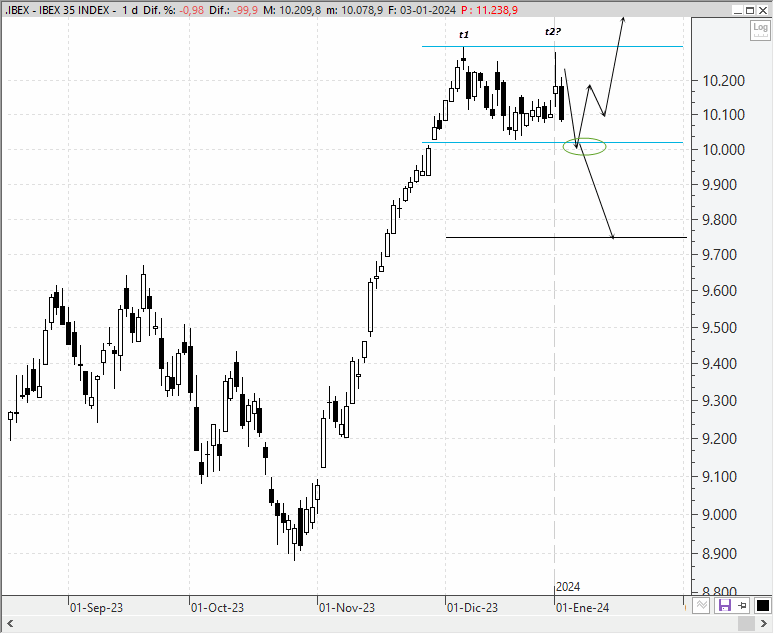Click the double-chevron collapse icon
The height and width of the screenshot is (634, 774).
pyautogui.click(x=701, y=605)
